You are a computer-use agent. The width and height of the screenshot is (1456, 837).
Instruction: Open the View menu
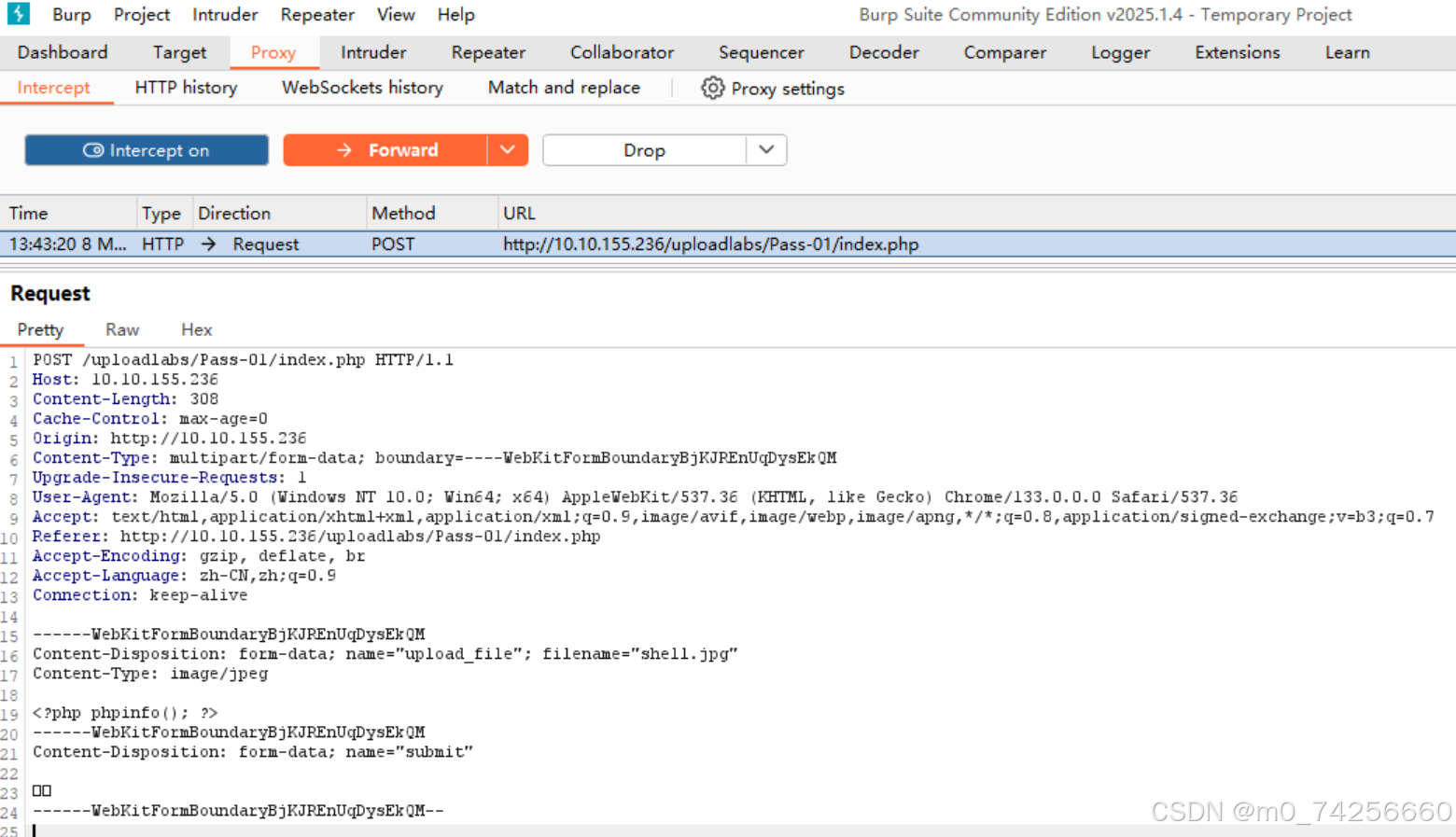coord(396,15)
